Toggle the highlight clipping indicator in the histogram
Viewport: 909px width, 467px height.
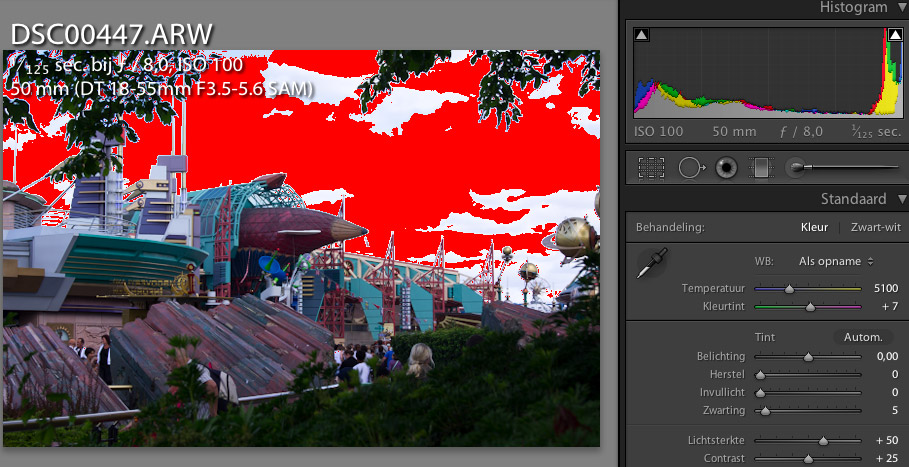(895, 35)
